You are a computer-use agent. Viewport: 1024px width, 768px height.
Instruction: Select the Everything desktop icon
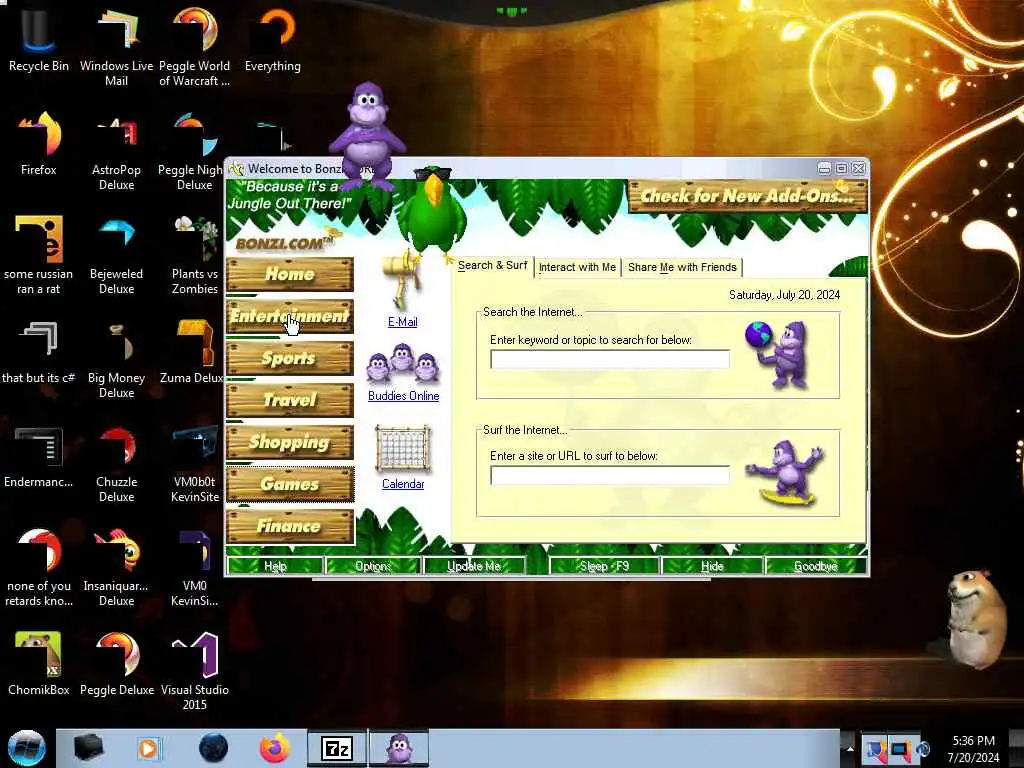click(272, 39)
